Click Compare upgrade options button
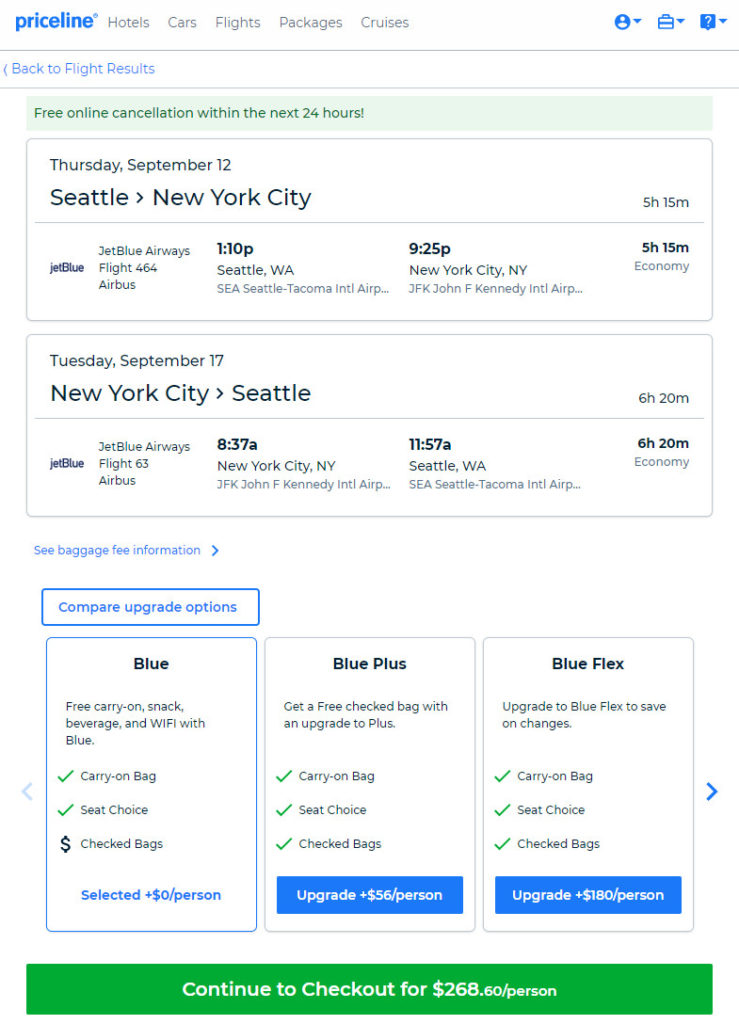The image size is (739, 1024). [151, 607]
